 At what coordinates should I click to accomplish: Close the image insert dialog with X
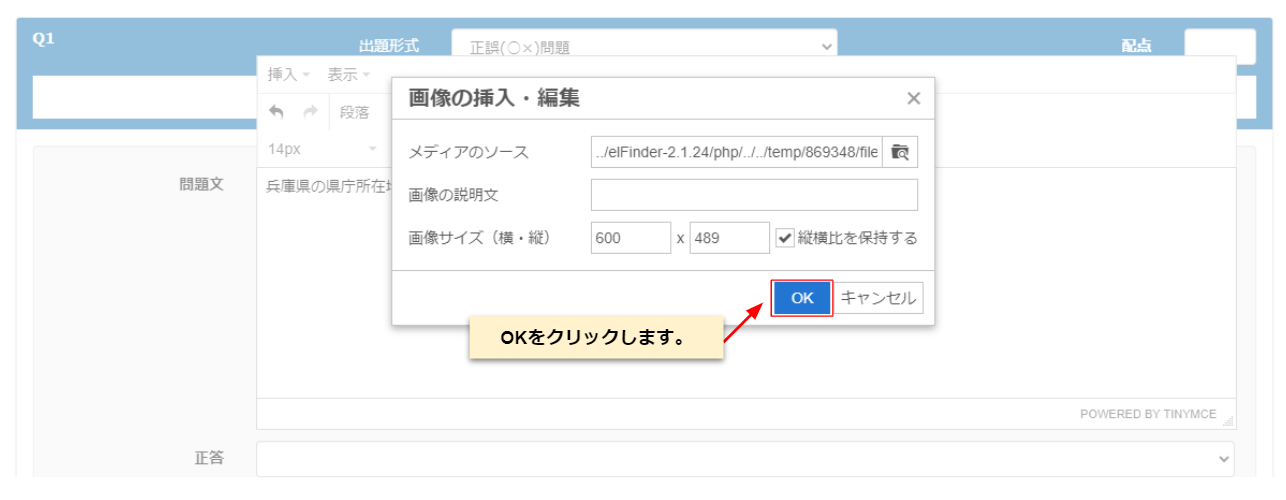[x=913, y=98]
